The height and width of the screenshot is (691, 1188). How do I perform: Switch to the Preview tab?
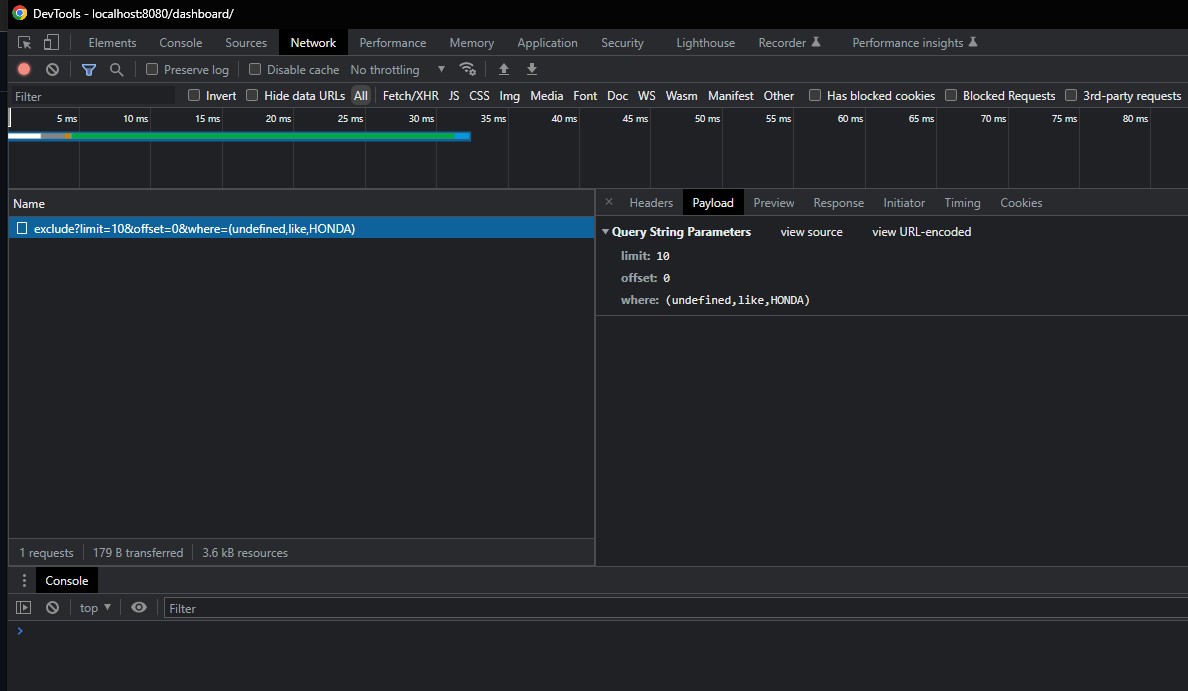click(773, 202)
